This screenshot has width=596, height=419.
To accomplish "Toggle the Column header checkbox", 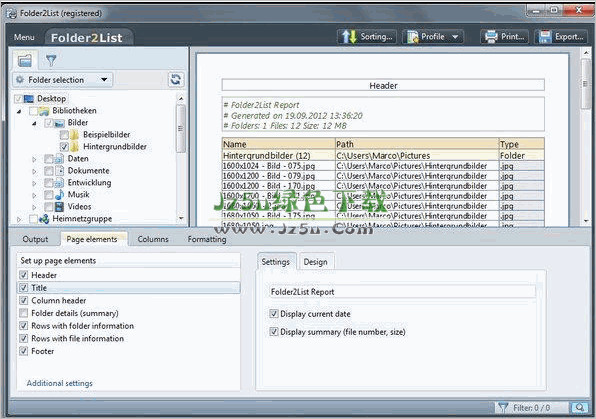I will click(24, 300).
